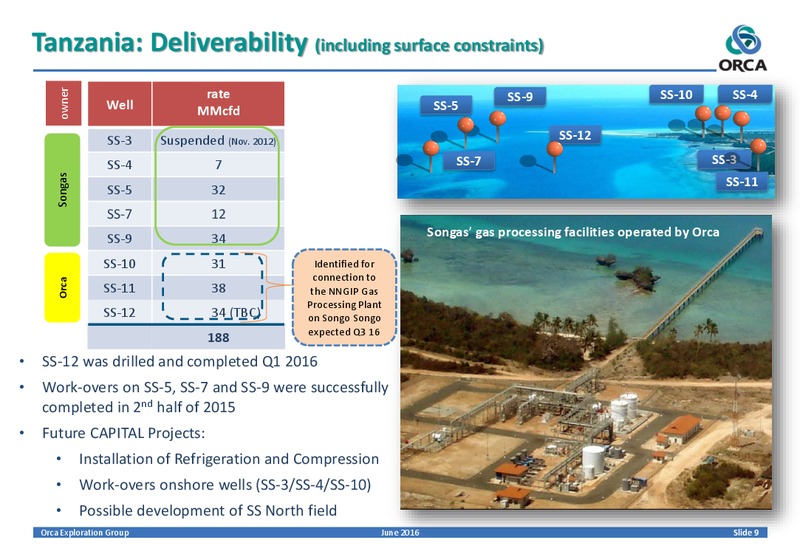Click the green Songas owner block
The image size is (800, 554).
[x=62, y=190]
